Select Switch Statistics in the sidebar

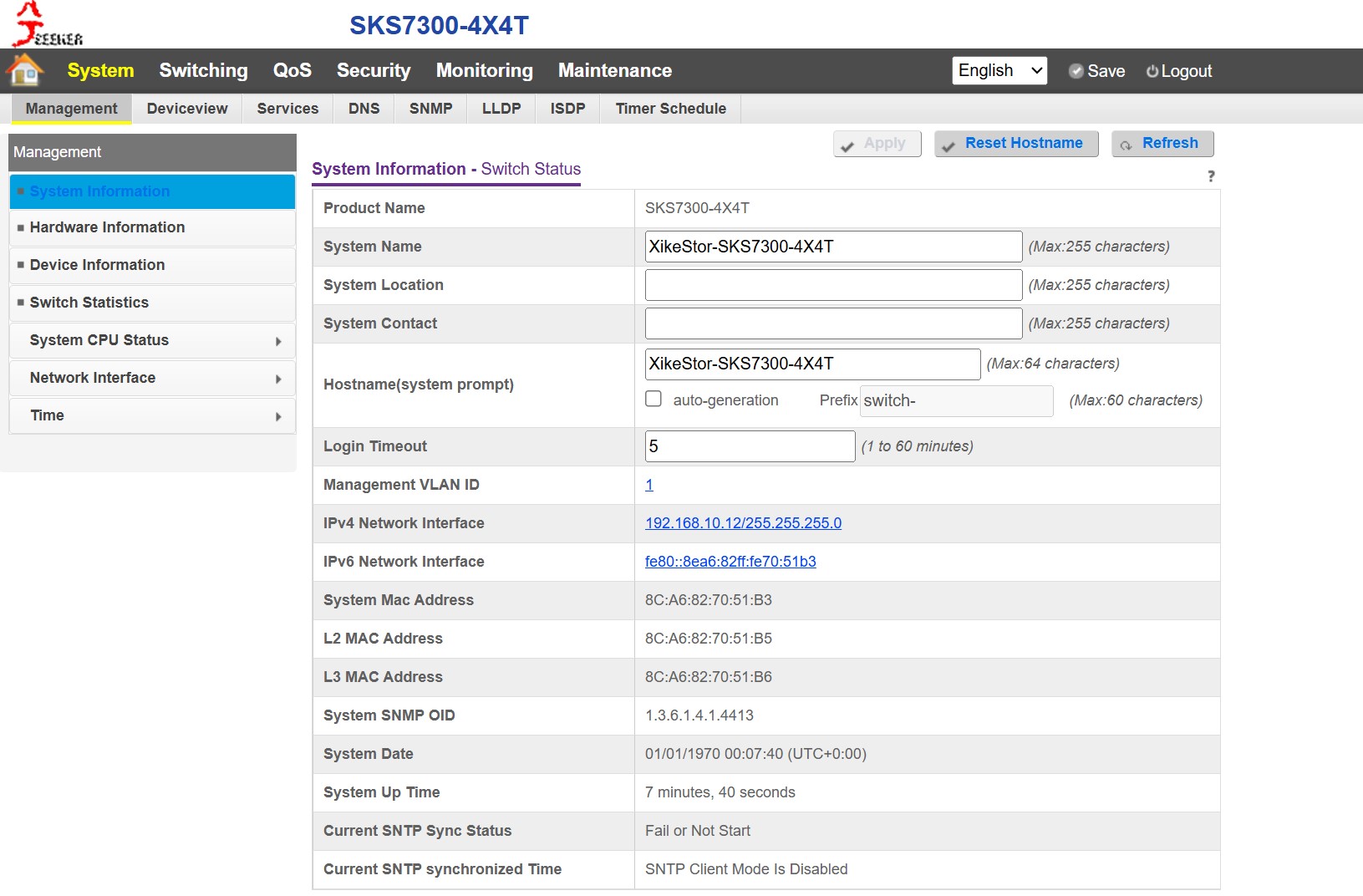tap(152, 303)
